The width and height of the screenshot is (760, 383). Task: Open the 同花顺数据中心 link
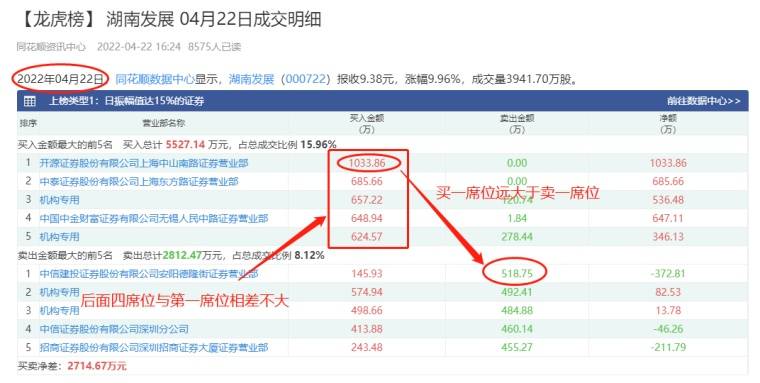[x=155, y=79]
